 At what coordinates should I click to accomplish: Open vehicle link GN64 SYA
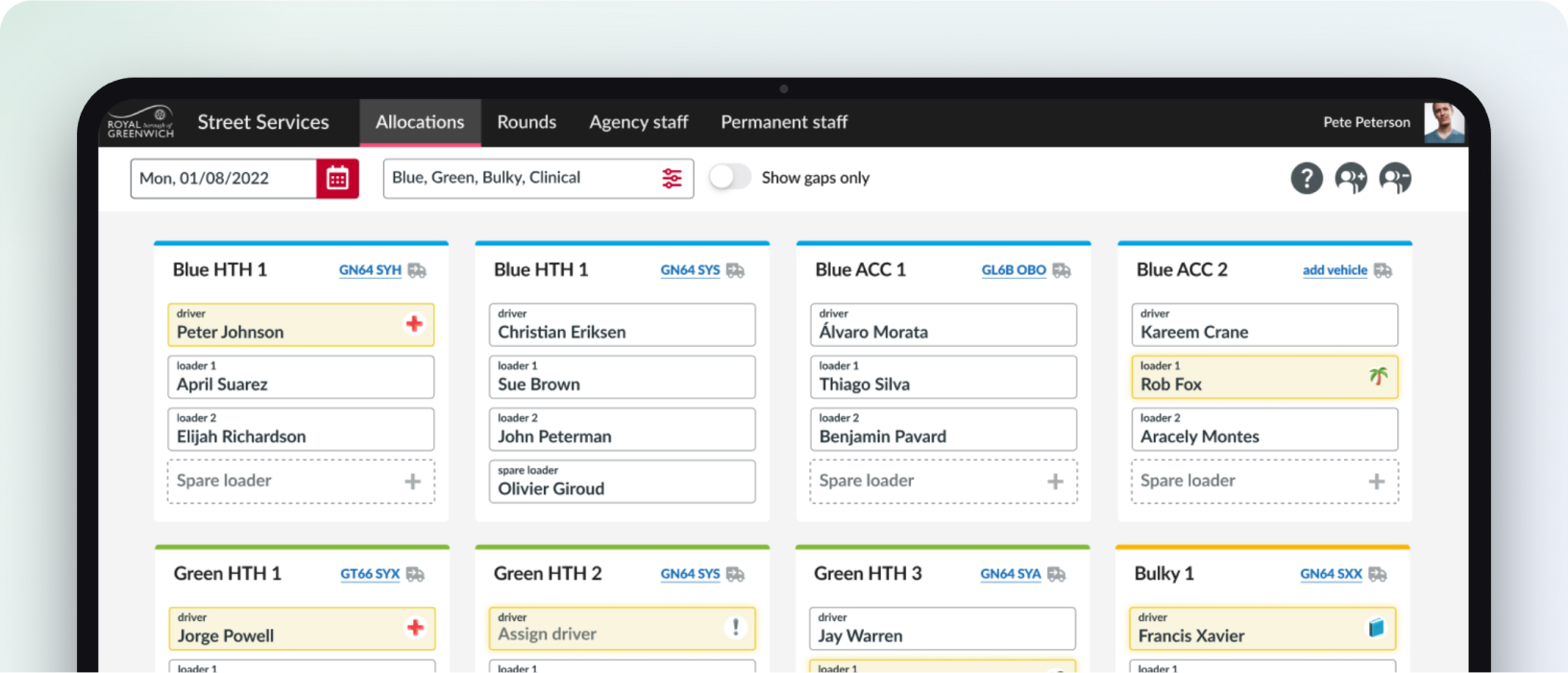(1011, 574)
